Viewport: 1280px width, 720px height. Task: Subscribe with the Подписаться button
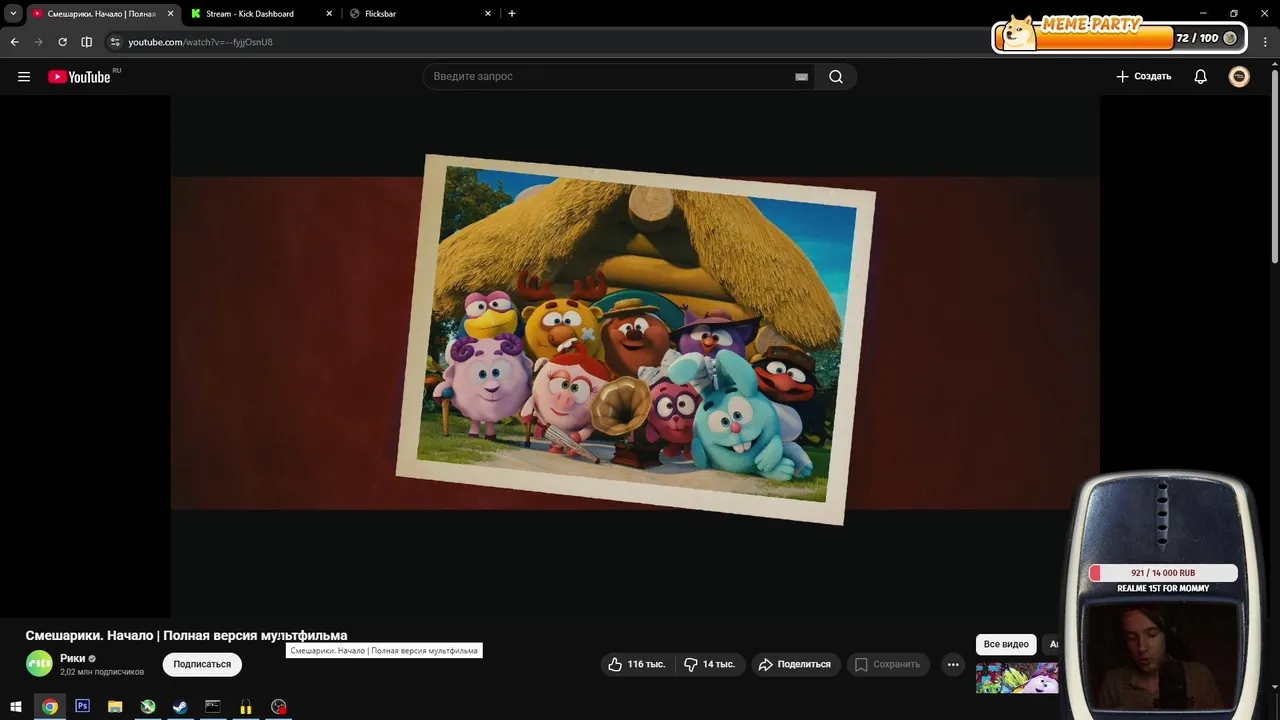click(202, 664)
